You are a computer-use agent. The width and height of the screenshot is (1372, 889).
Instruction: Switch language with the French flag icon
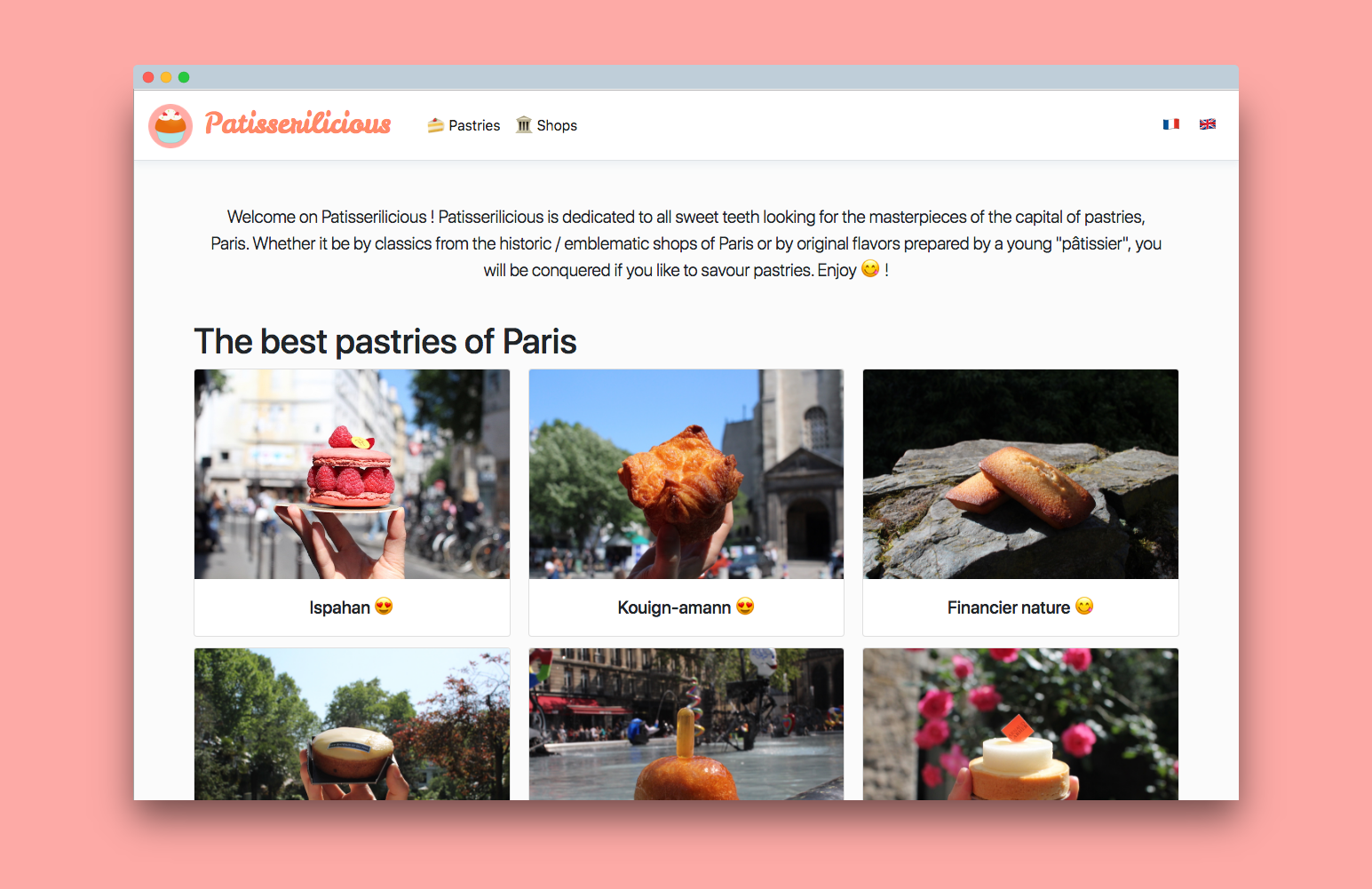[x=1171, y=124]
